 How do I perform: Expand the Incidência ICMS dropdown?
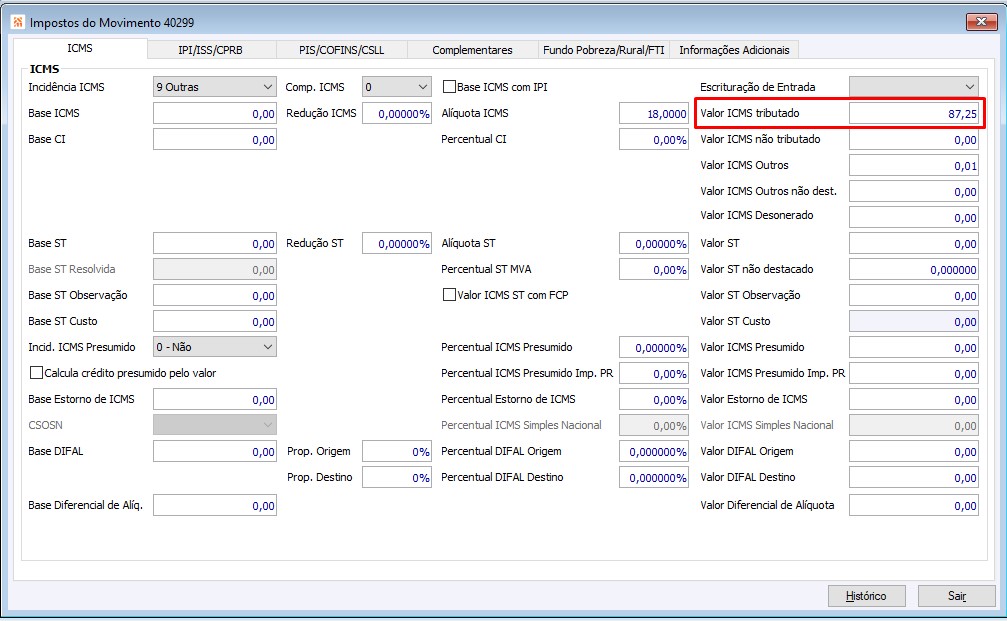click(215, 87)
